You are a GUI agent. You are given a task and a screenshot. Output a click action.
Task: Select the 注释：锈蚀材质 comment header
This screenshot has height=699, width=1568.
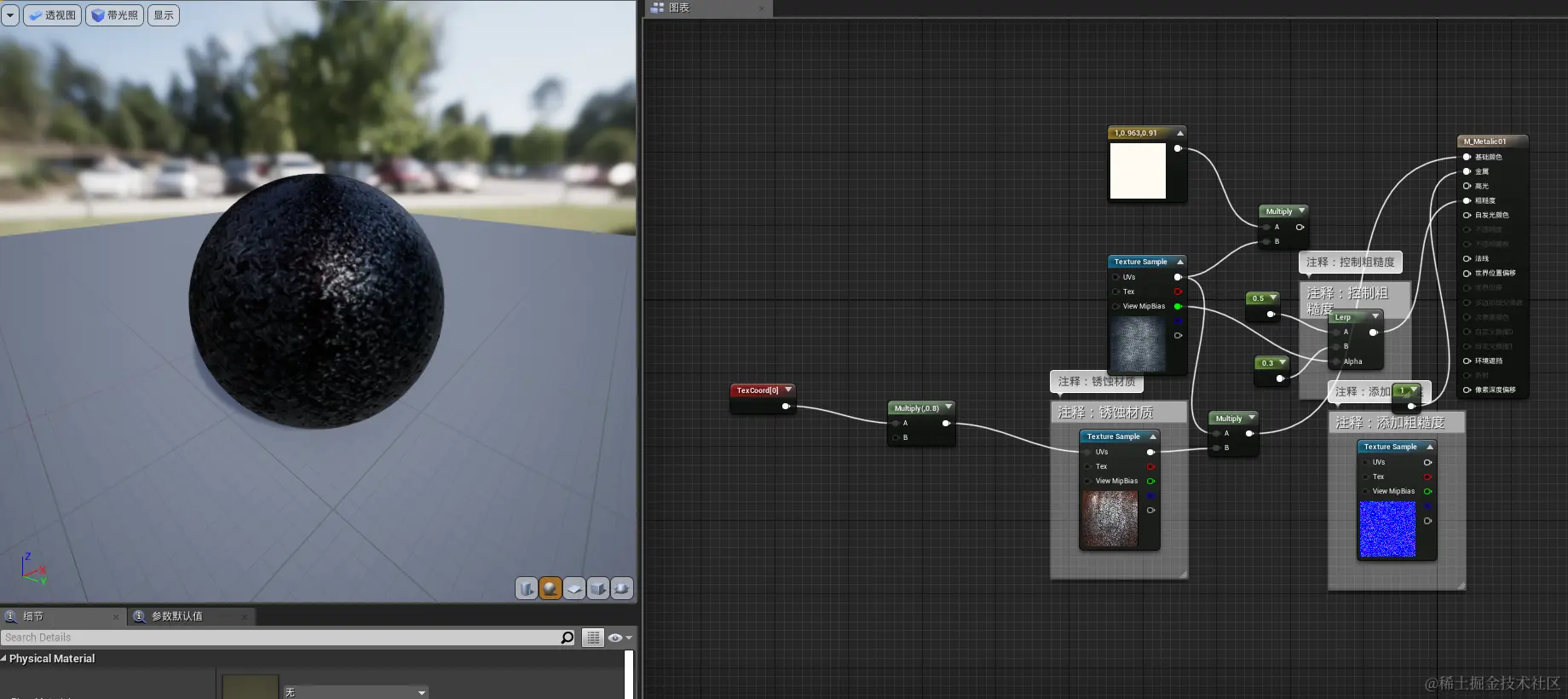tap(1119, 412)
